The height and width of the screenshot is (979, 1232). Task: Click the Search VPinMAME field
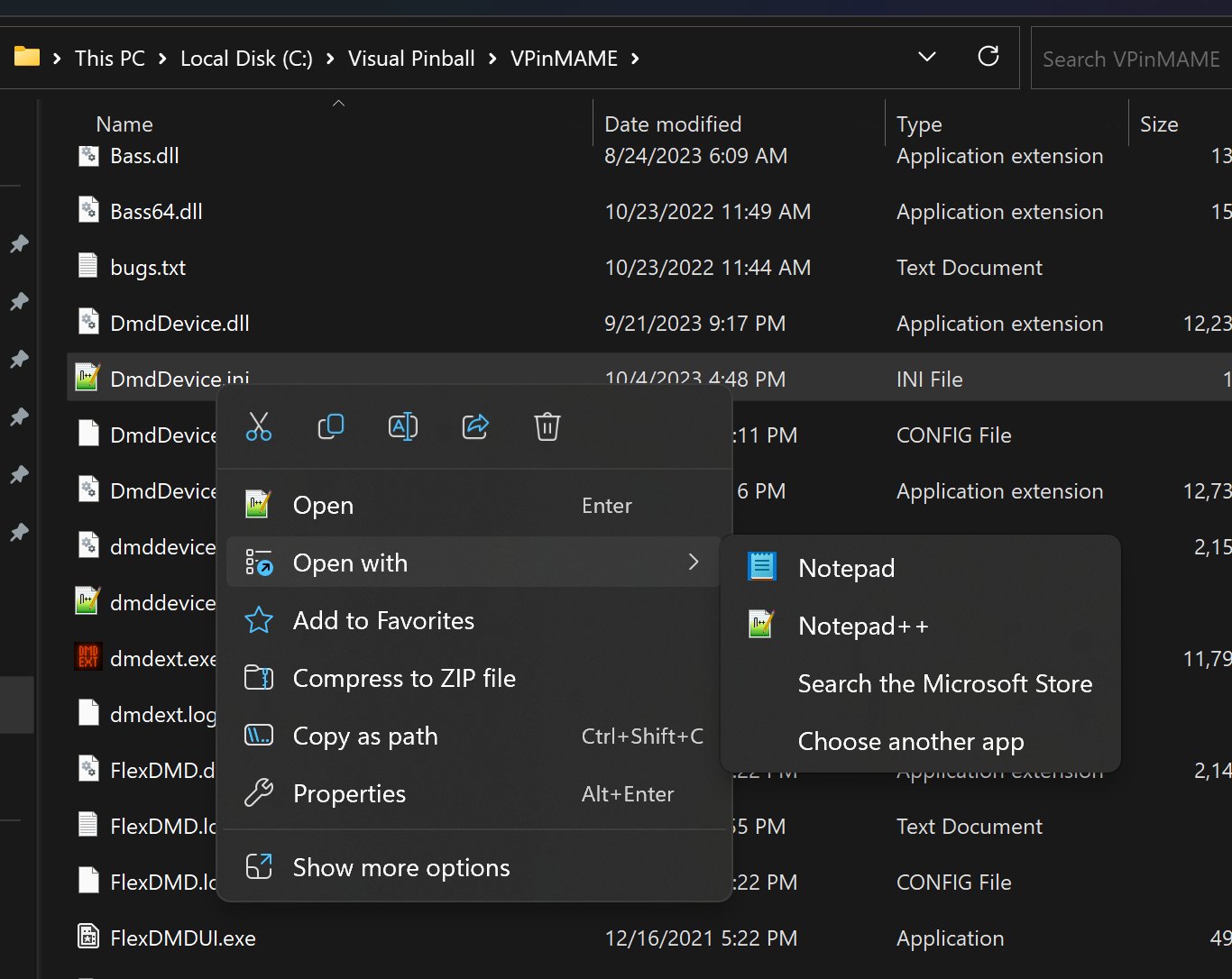[1131, 59]
